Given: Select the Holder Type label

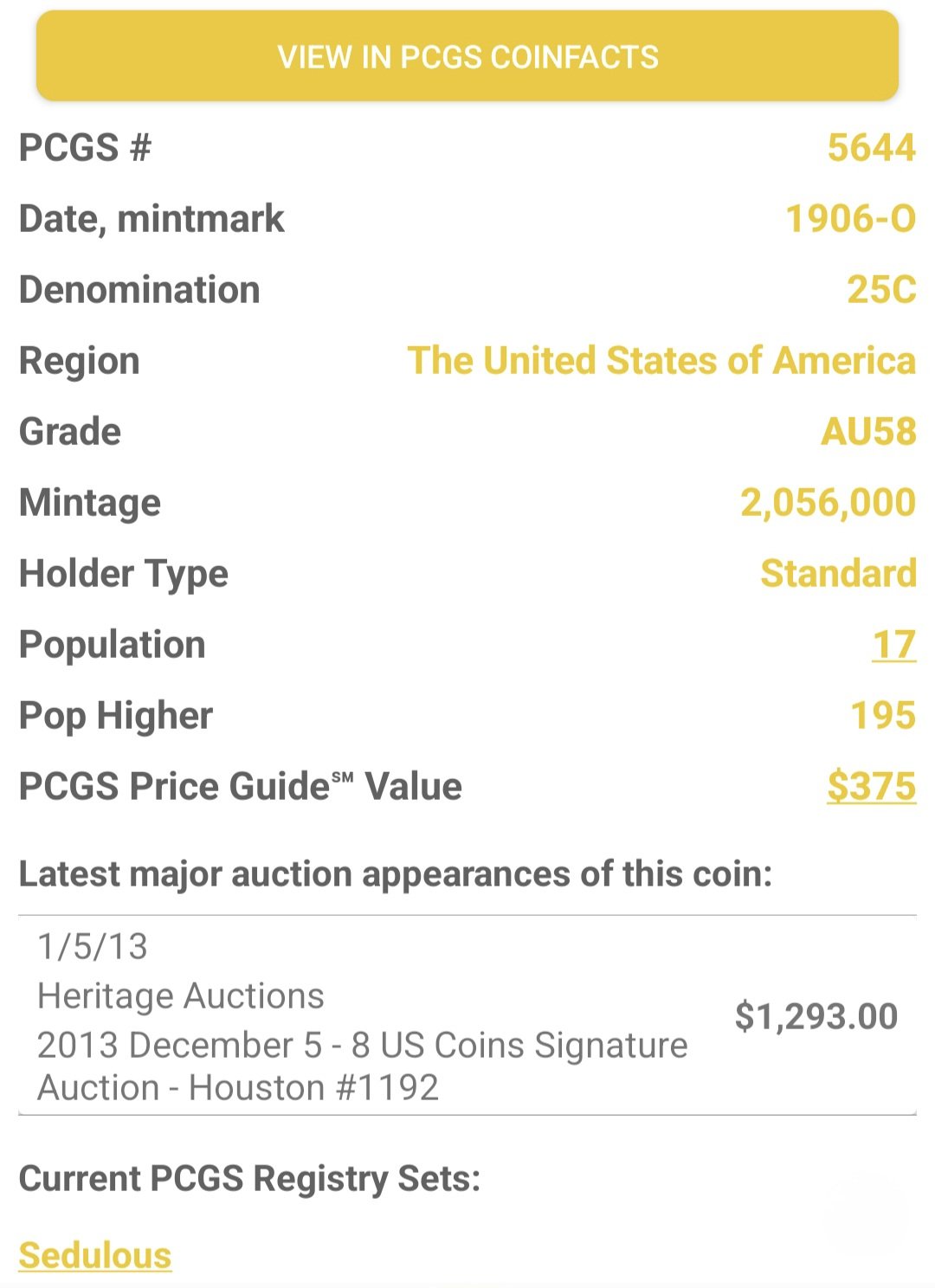Looking at the screenshot, I should point(124,574).
